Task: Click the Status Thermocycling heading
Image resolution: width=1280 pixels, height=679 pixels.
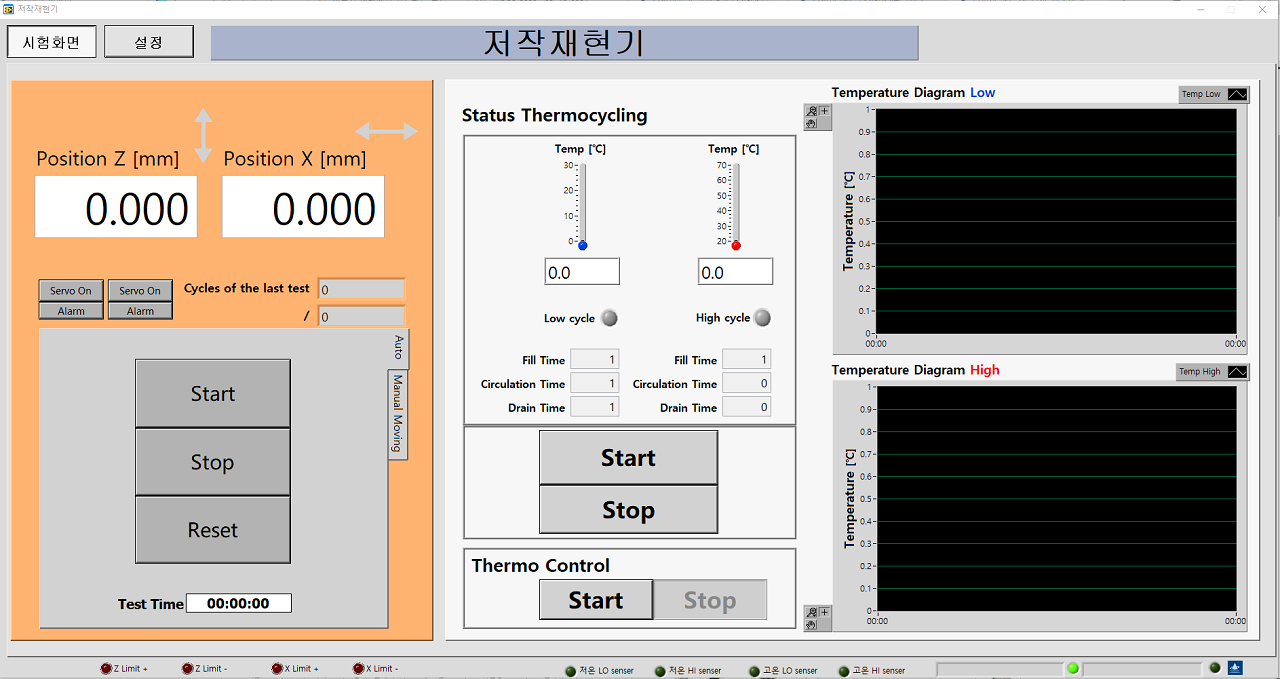Action: pos(555,115)
